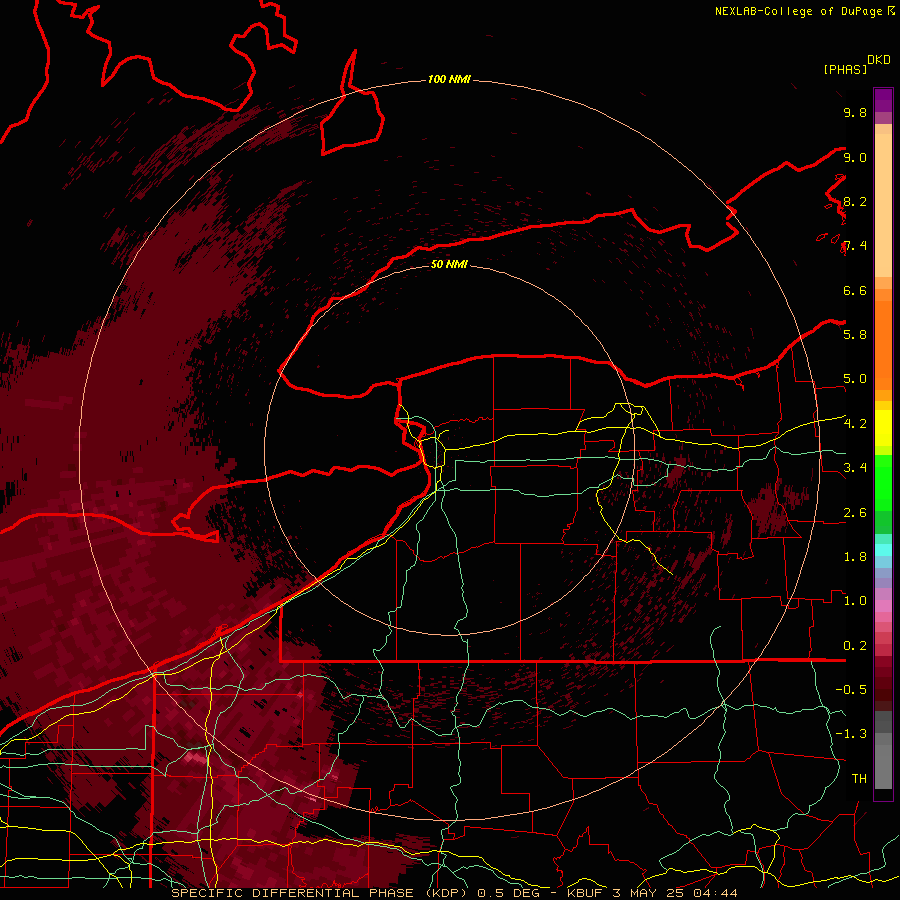
Task: Click the 1.8 scale label
Action: point(855,557)
